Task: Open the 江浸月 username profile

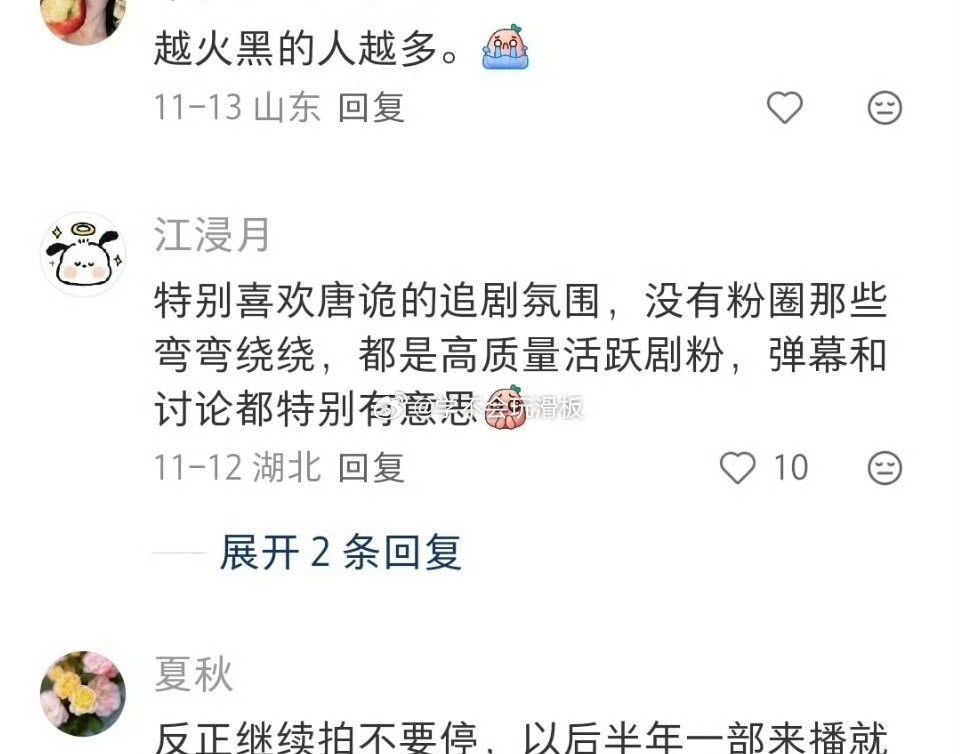Action: (x=212, y=234)
